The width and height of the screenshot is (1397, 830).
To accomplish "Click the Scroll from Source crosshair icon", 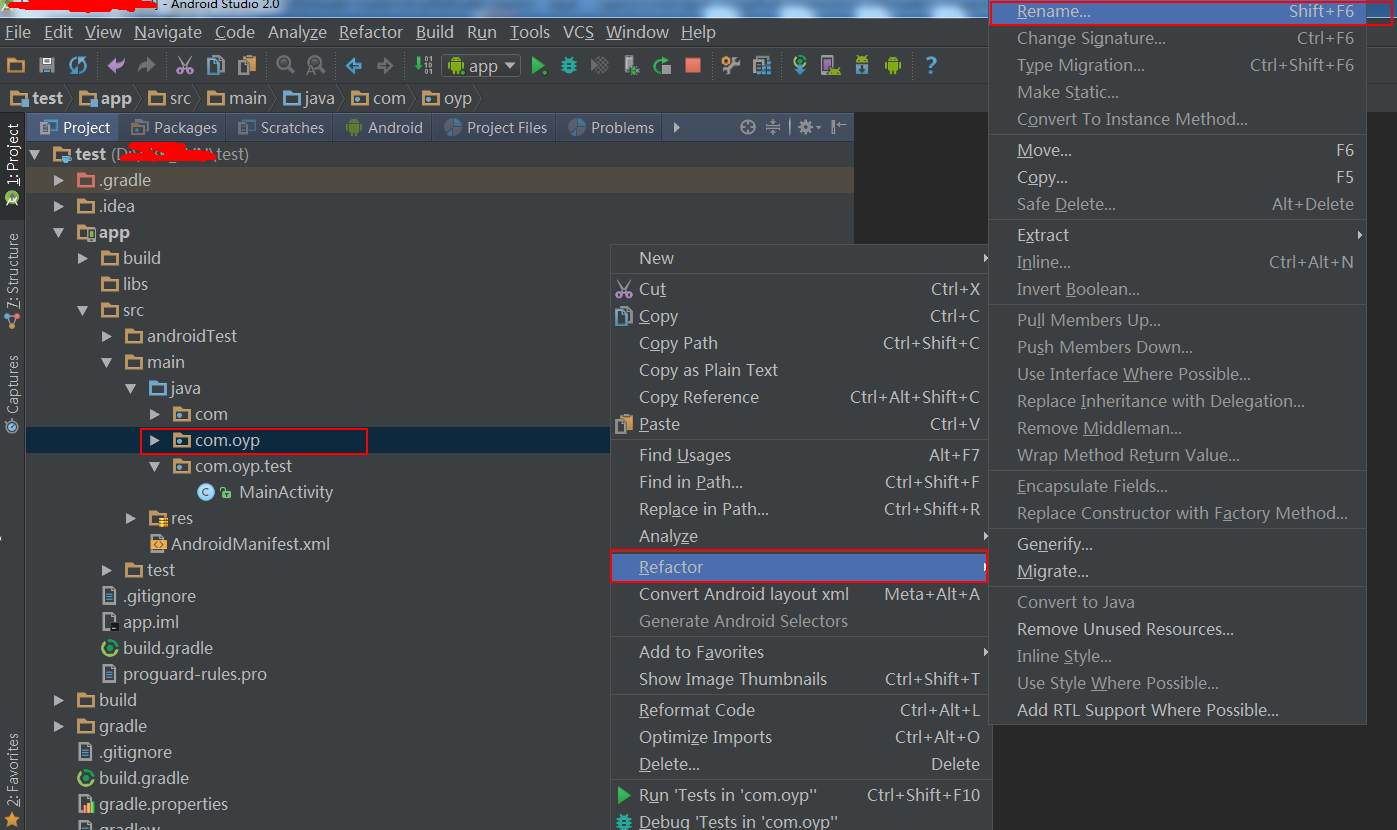I will (x=748, y=127).
